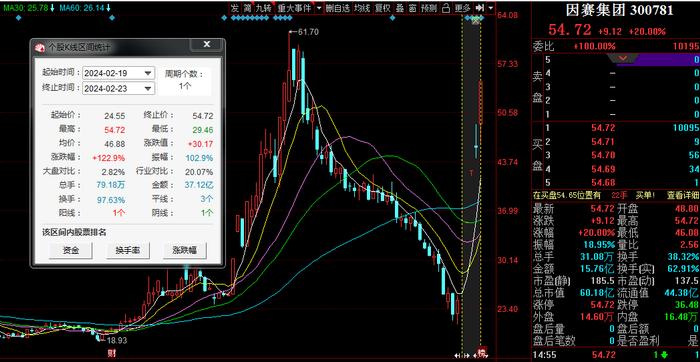Toggle 均线 moving average lines

click(362, 8)
